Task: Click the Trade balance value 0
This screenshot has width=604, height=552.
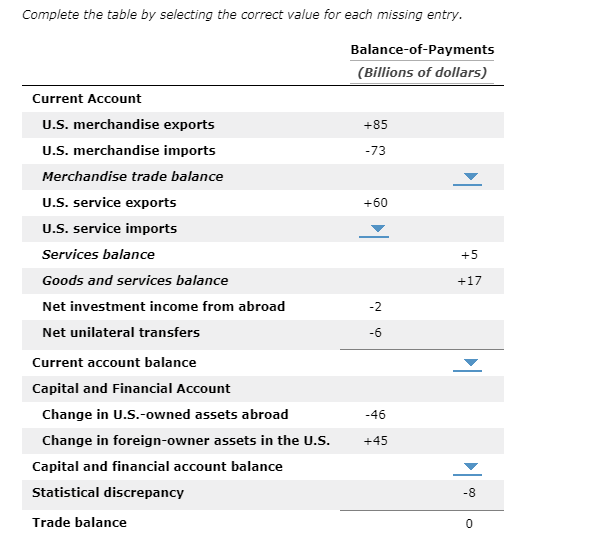Action: 469,523
